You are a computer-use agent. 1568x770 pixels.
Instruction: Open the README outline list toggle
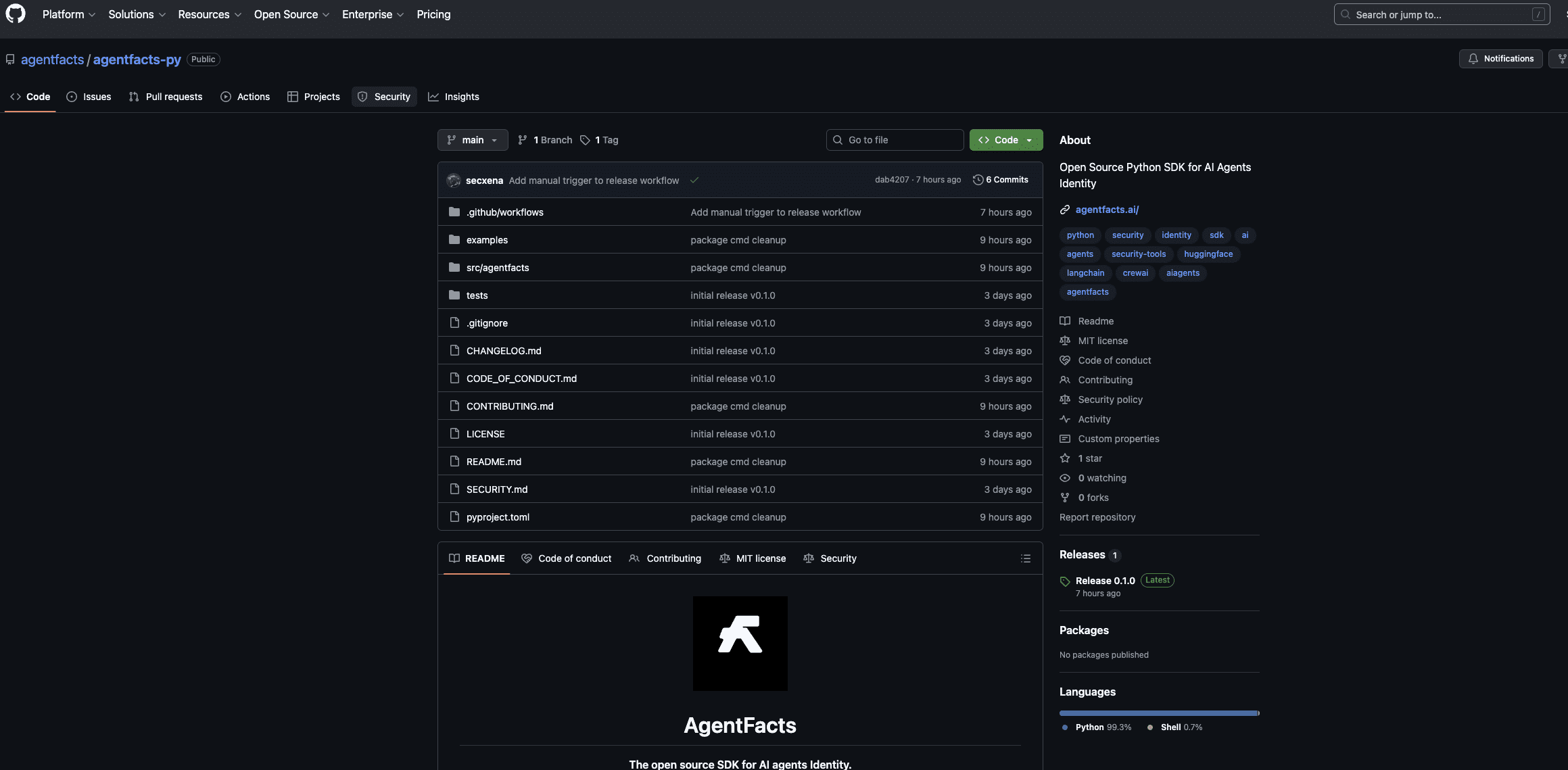pyautogui.click(x=1026, y=558)
